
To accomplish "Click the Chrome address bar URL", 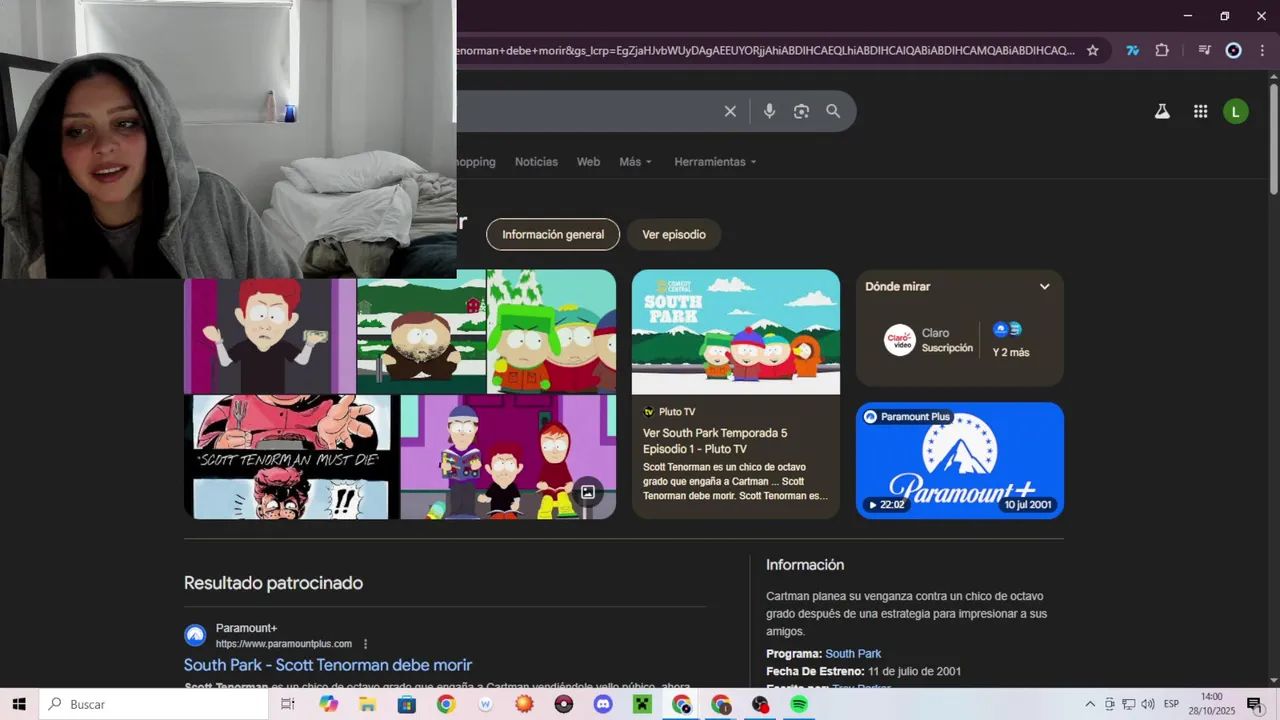I will click(766, 50).
